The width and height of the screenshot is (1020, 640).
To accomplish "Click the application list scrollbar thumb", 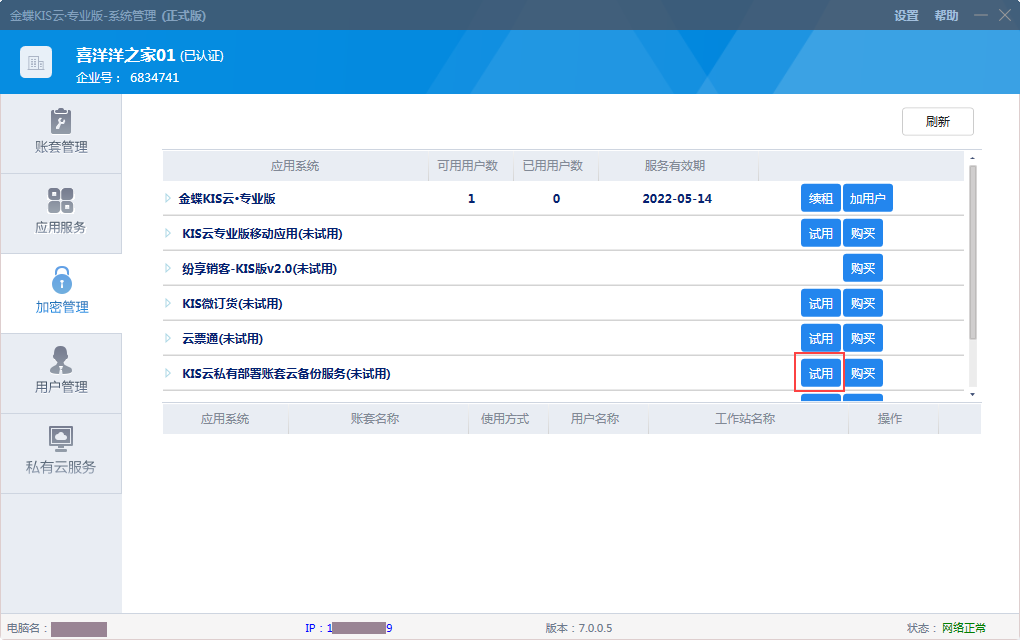I will point(973,252).
